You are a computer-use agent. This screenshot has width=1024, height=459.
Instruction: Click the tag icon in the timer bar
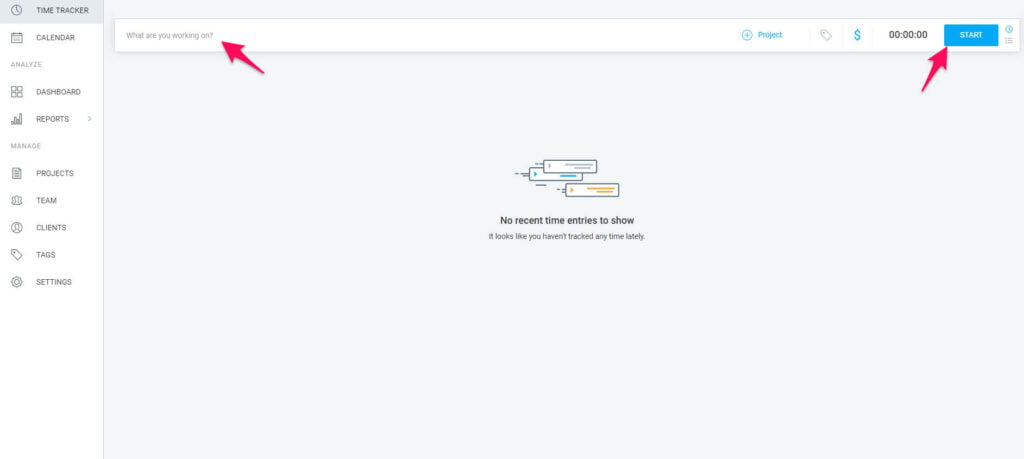coord(826,35)
